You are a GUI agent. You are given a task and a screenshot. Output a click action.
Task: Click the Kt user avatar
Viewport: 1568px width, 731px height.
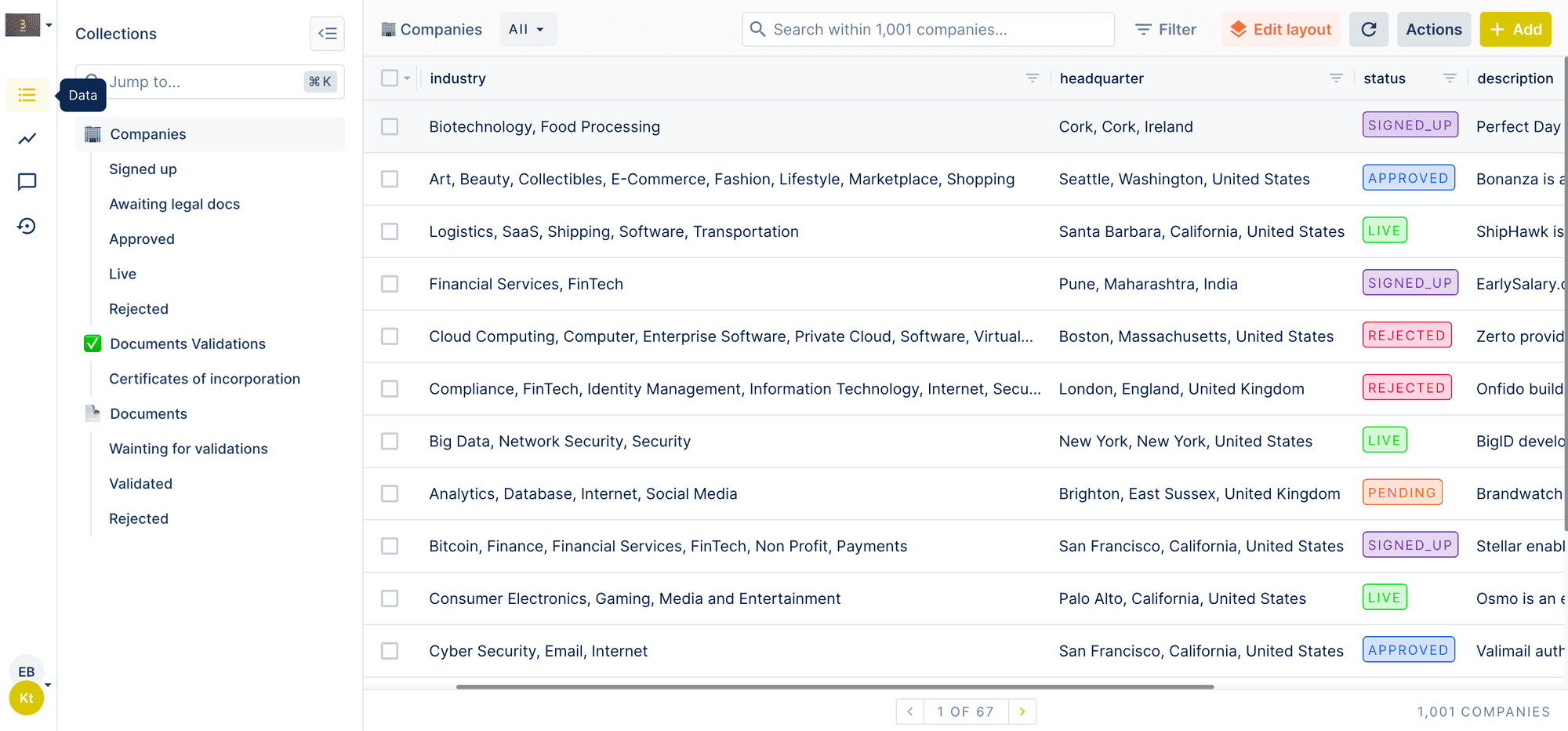pos(27,698)
